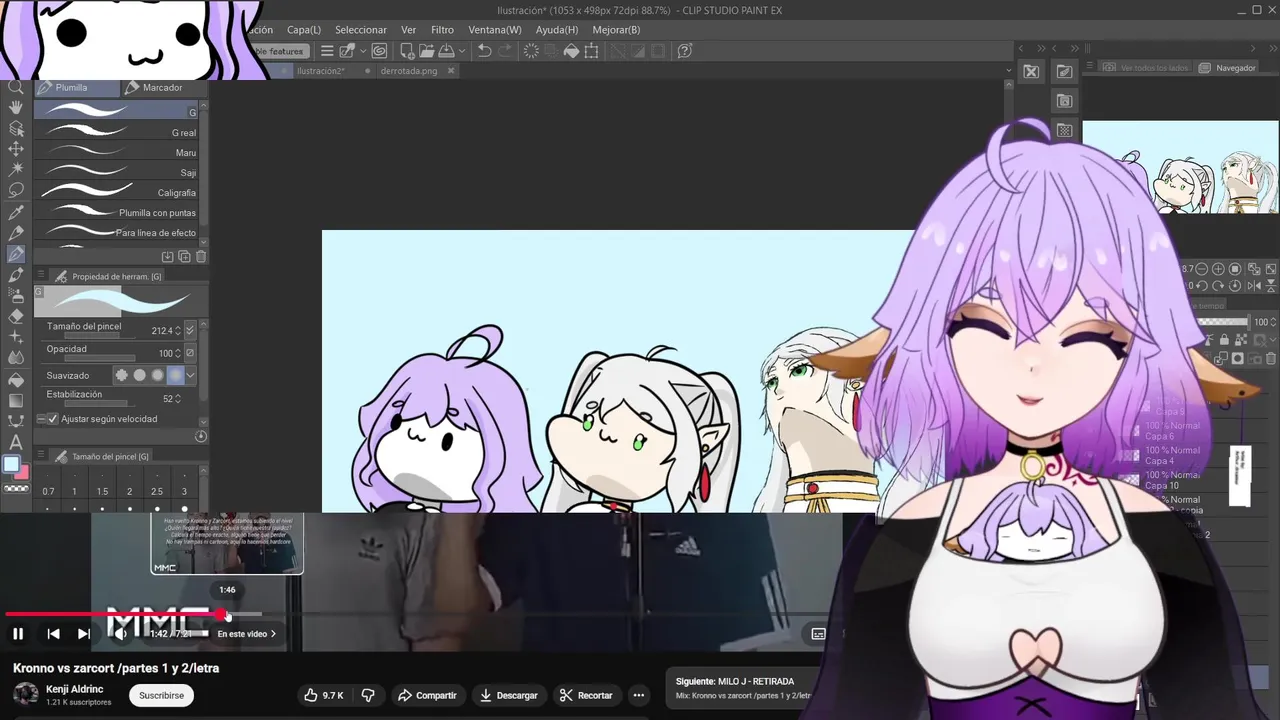This screenshot has height=720, width=1280.
Task: Dislike the Kronno vs zarcort video
Action: [368, 695]
